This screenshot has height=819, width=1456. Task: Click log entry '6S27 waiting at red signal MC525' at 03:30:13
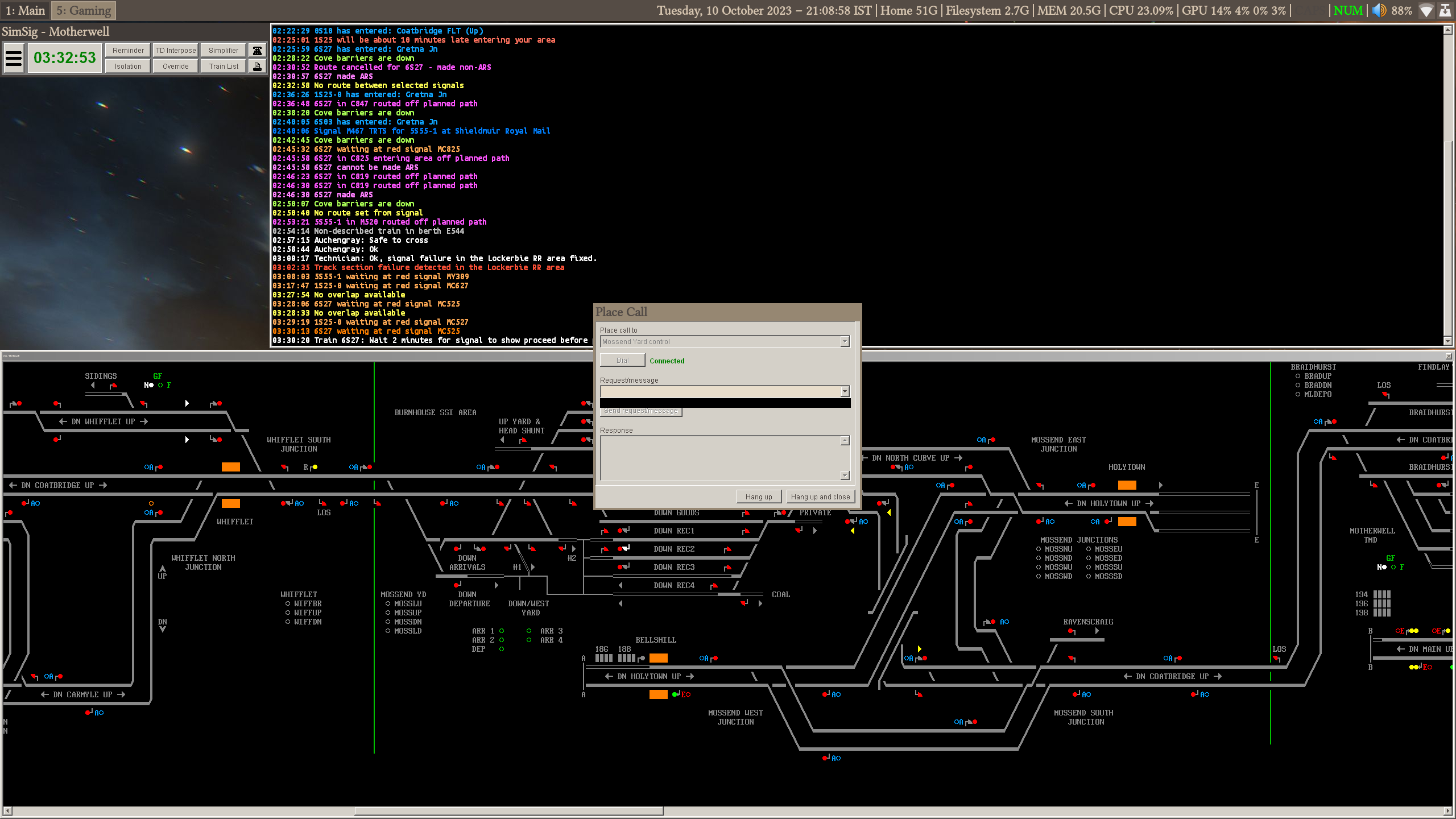coord(366,331)
